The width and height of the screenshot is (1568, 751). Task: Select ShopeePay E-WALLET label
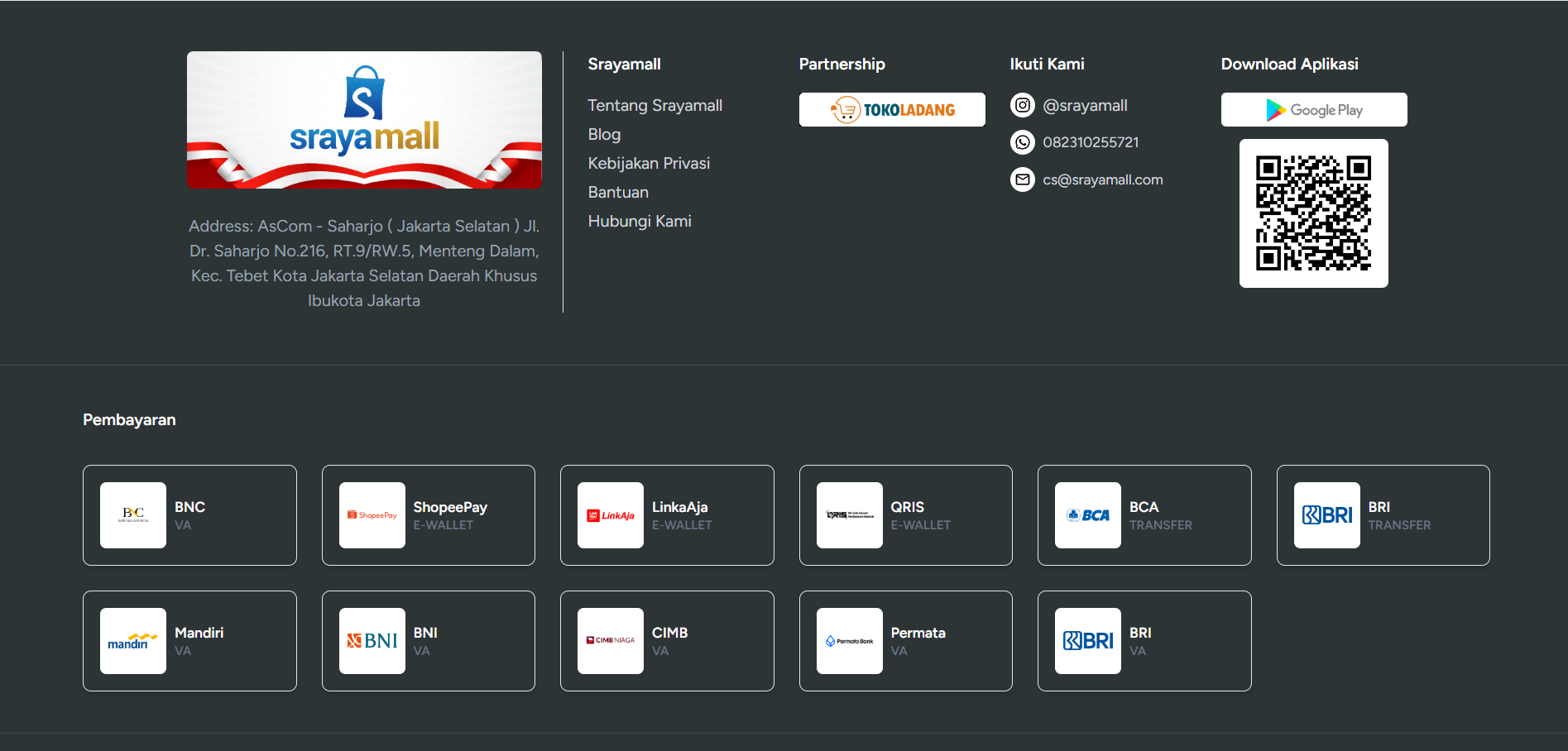tap(450, 515)
